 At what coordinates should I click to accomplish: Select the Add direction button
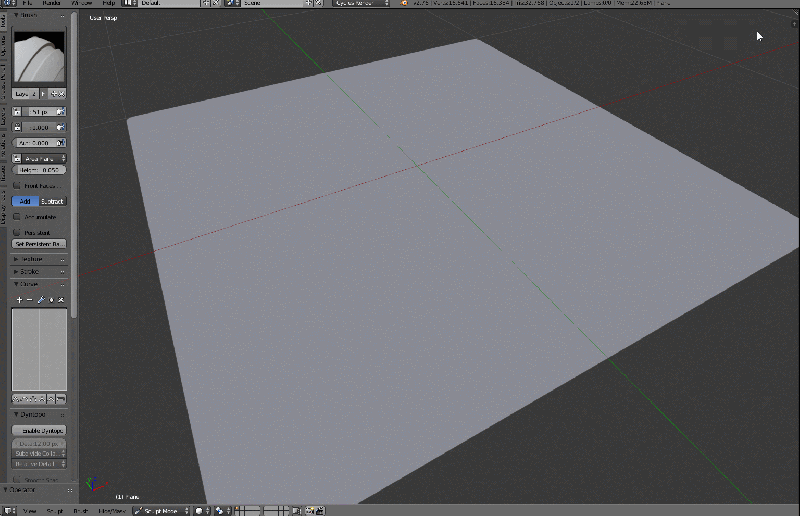(25, 202)
